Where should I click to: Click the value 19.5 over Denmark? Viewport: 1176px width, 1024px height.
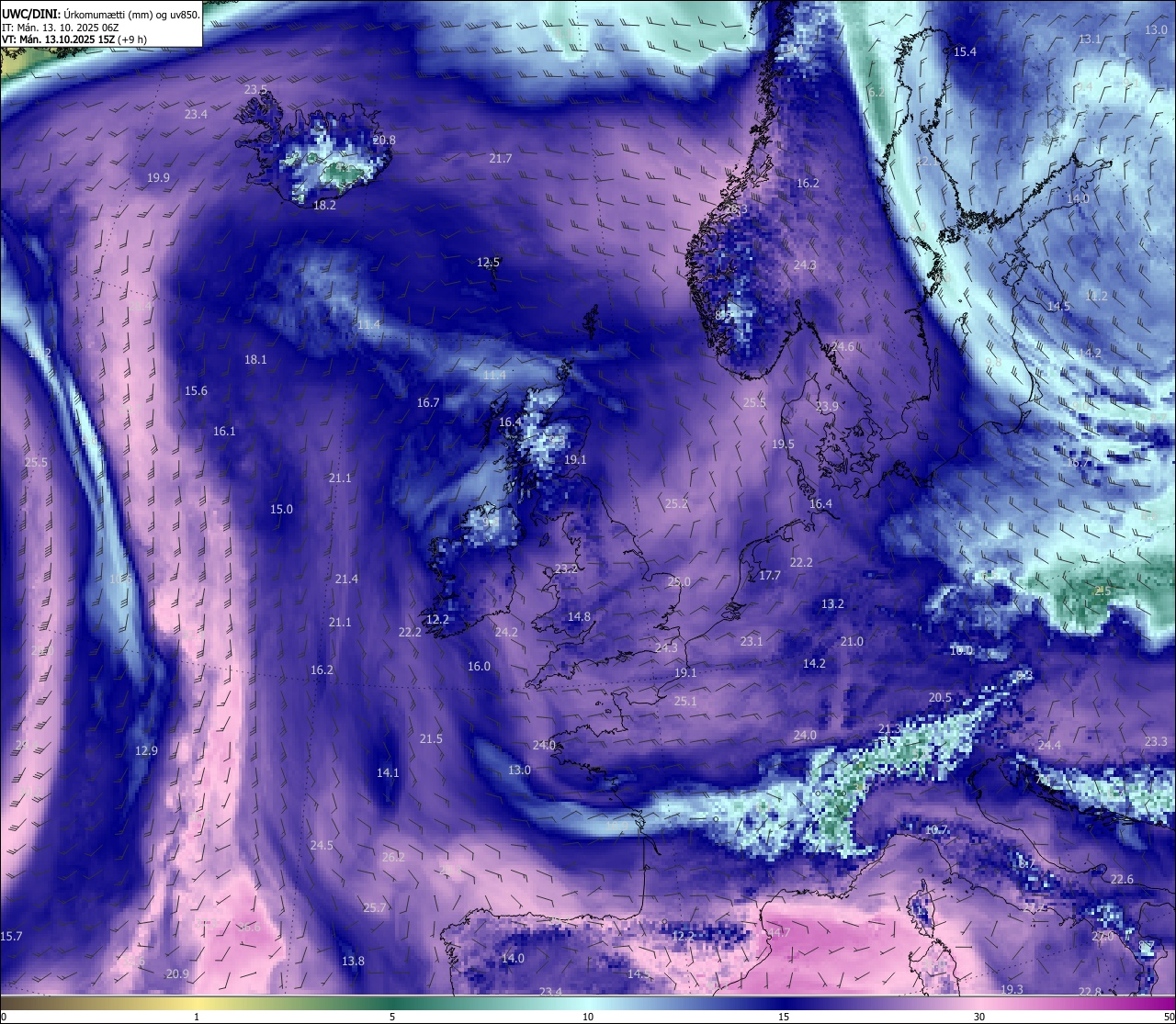click(783, 444)
